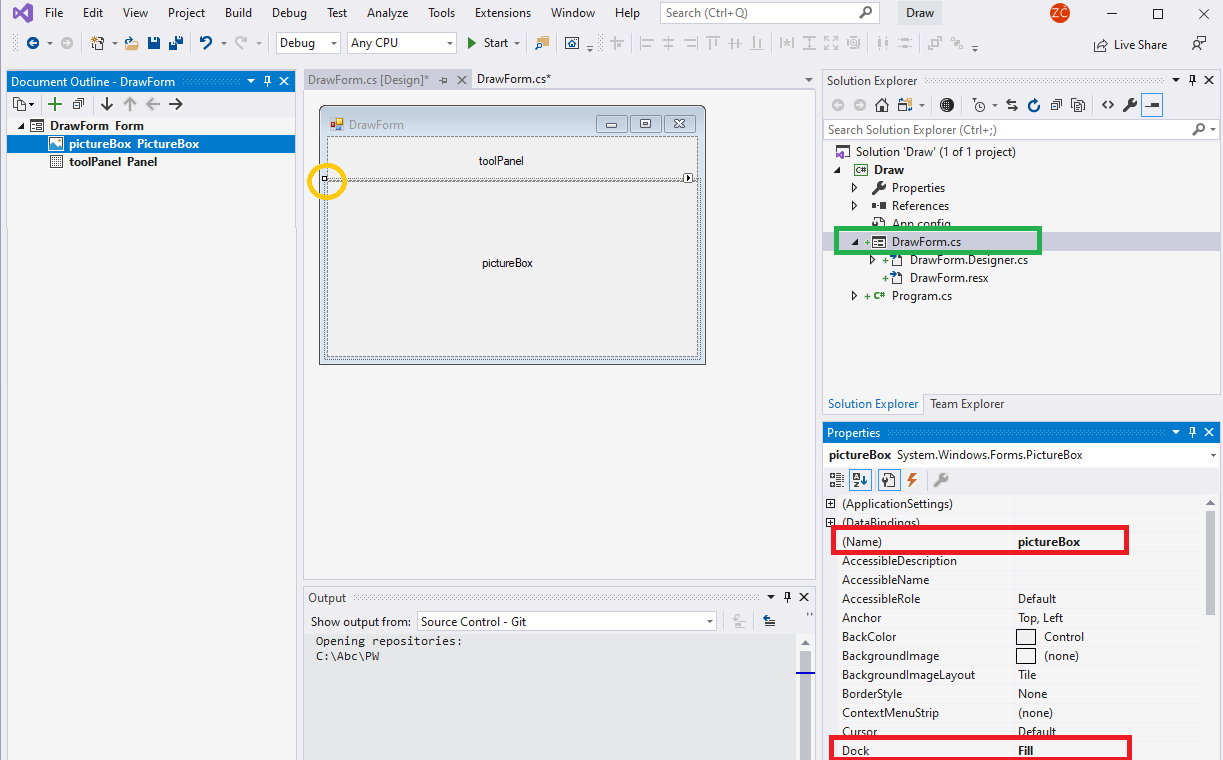Image resolution: width=1223 pixels, height=760 pixels.
Task: Undo the last action with the Undo icon
Action: (205, 43)
